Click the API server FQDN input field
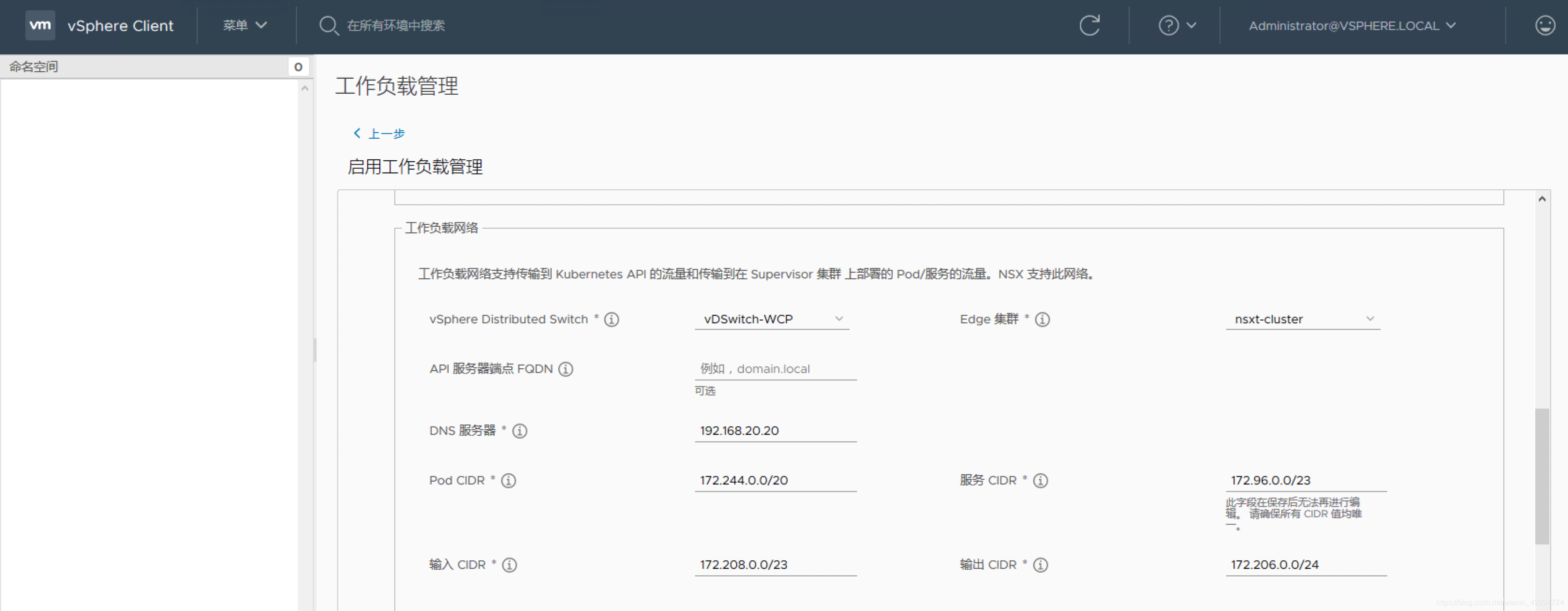The height and width of the screenshot is (611, 1568). click(776, 369)
